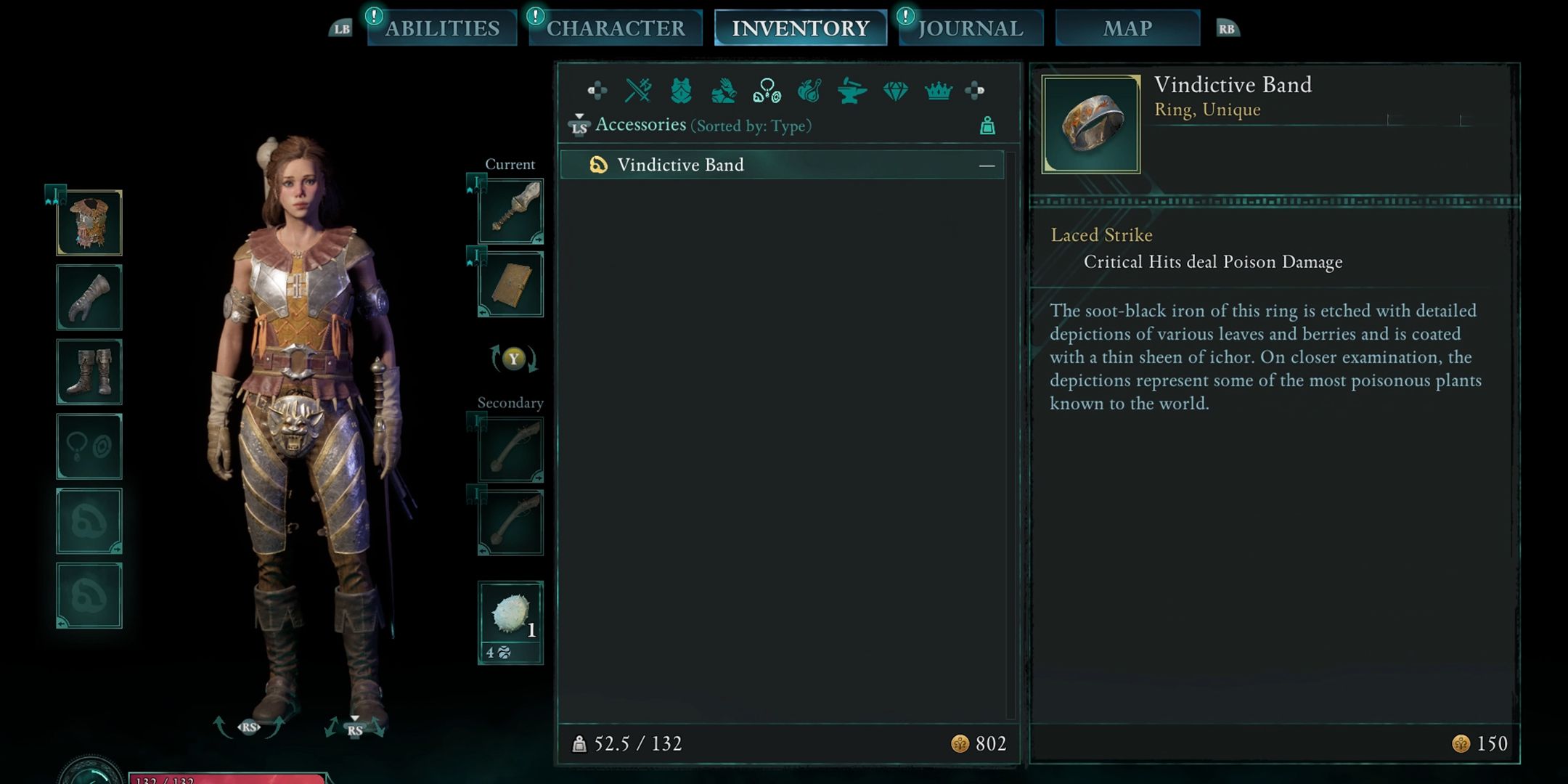Open the accessories ring and amulet filter

coord(767,91)
